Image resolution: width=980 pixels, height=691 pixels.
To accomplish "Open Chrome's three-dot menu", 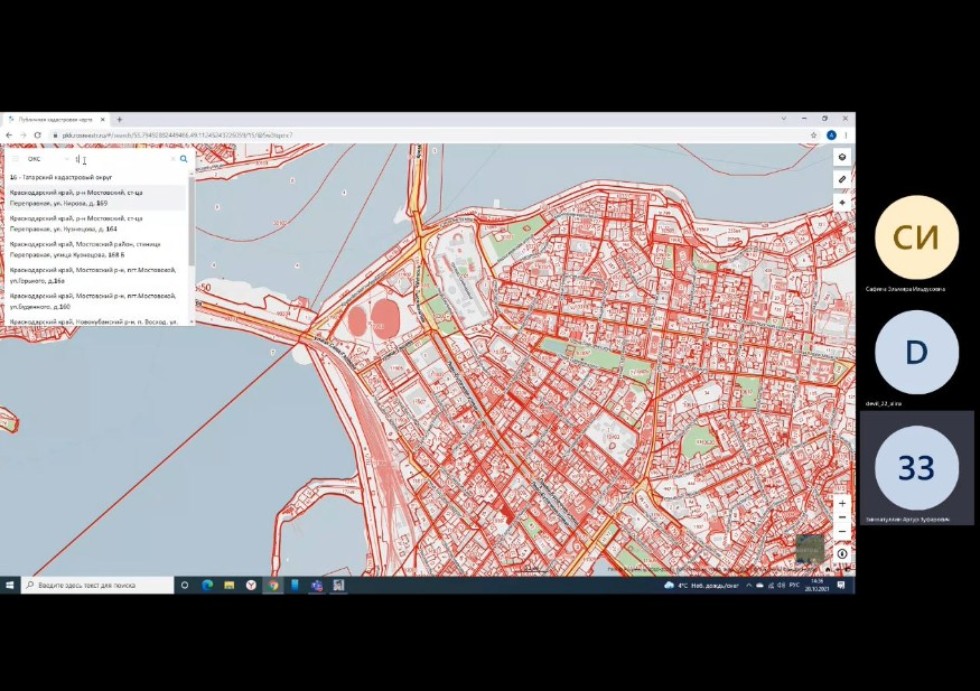I will (x=847, y=135).
